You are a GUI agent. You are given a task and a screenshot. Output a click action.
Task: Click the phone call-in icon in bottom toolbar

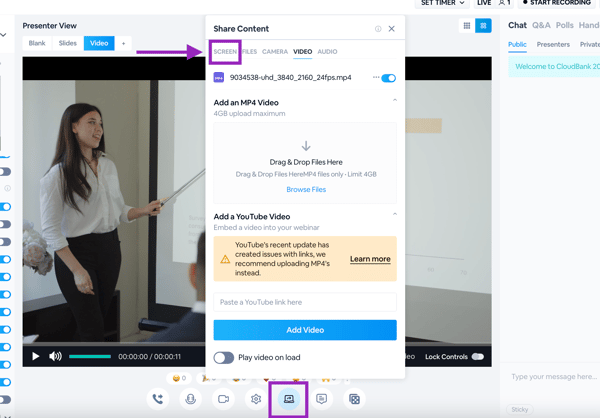click(x=158, y=399)
